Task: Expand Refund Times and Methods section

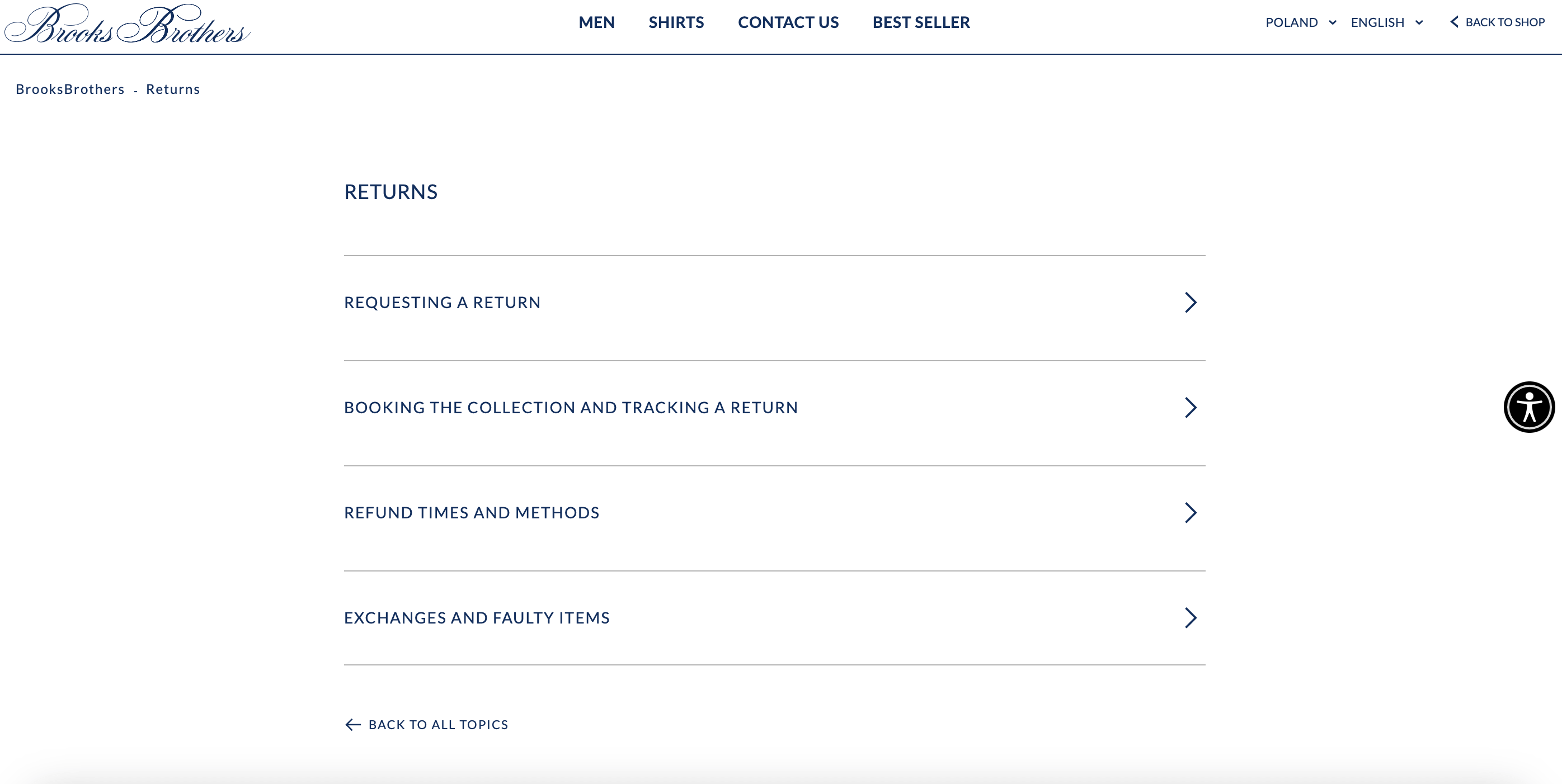Action: 774,513
